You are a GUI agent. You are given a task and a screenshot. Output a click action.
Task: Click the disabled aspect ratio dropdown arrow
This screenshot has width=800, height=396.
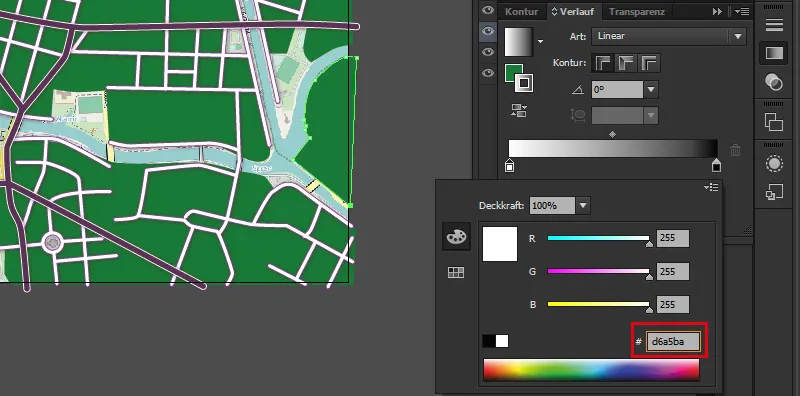click(x=651, y=115)
